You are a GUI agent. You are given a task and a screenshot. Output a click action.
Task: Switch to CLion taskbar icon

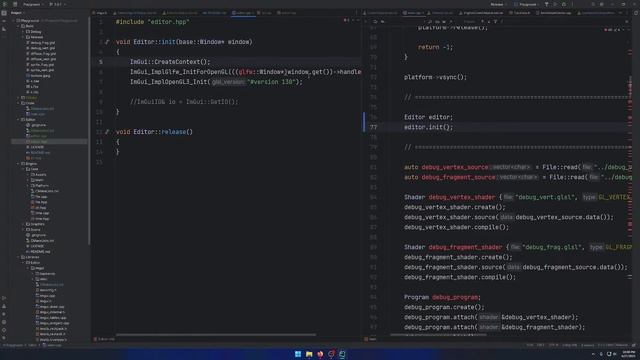click(x=342, y=354)
